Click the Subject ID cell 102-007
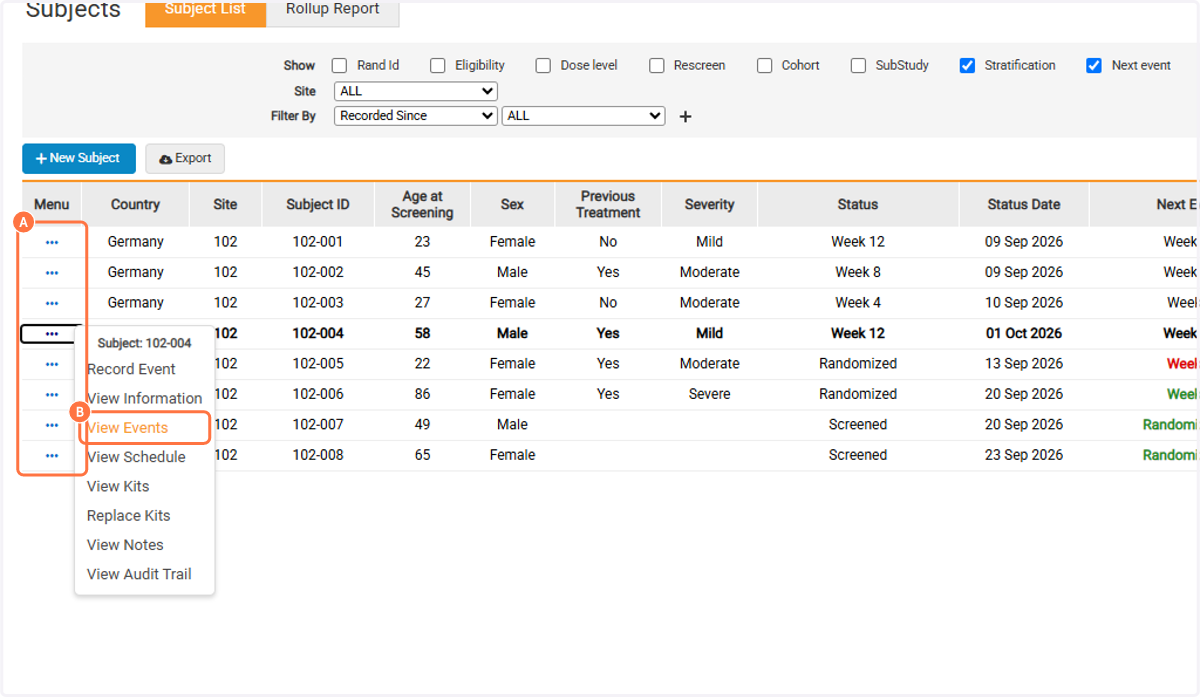 coord(318,425)
